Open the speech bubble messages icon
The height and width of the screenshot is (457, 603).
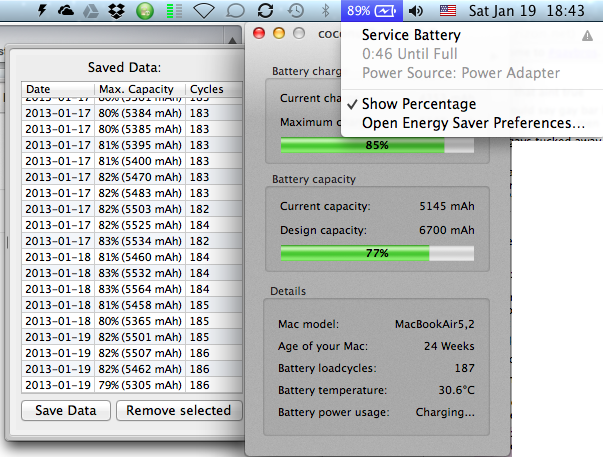[235, 11]
